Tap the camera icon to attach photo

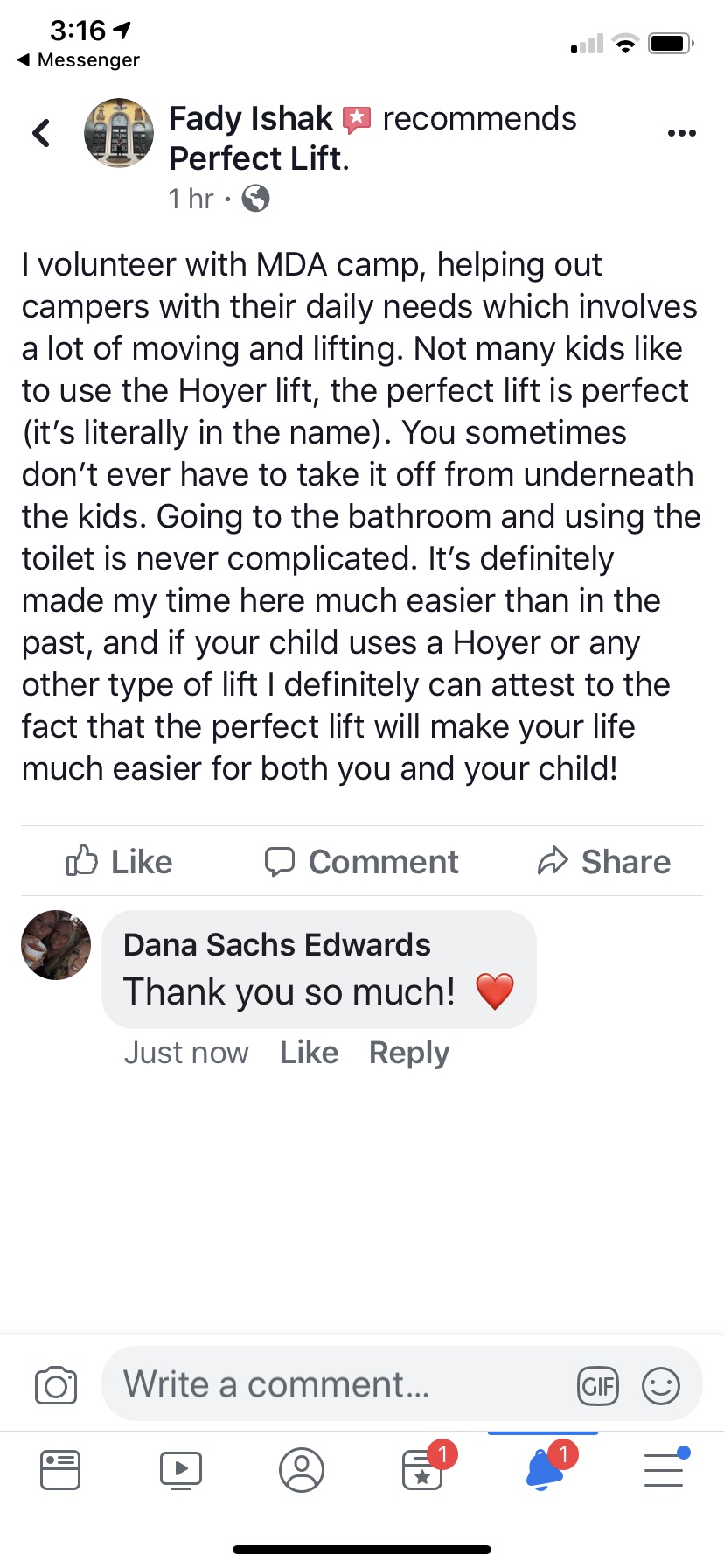click(x=56, y=1385)
